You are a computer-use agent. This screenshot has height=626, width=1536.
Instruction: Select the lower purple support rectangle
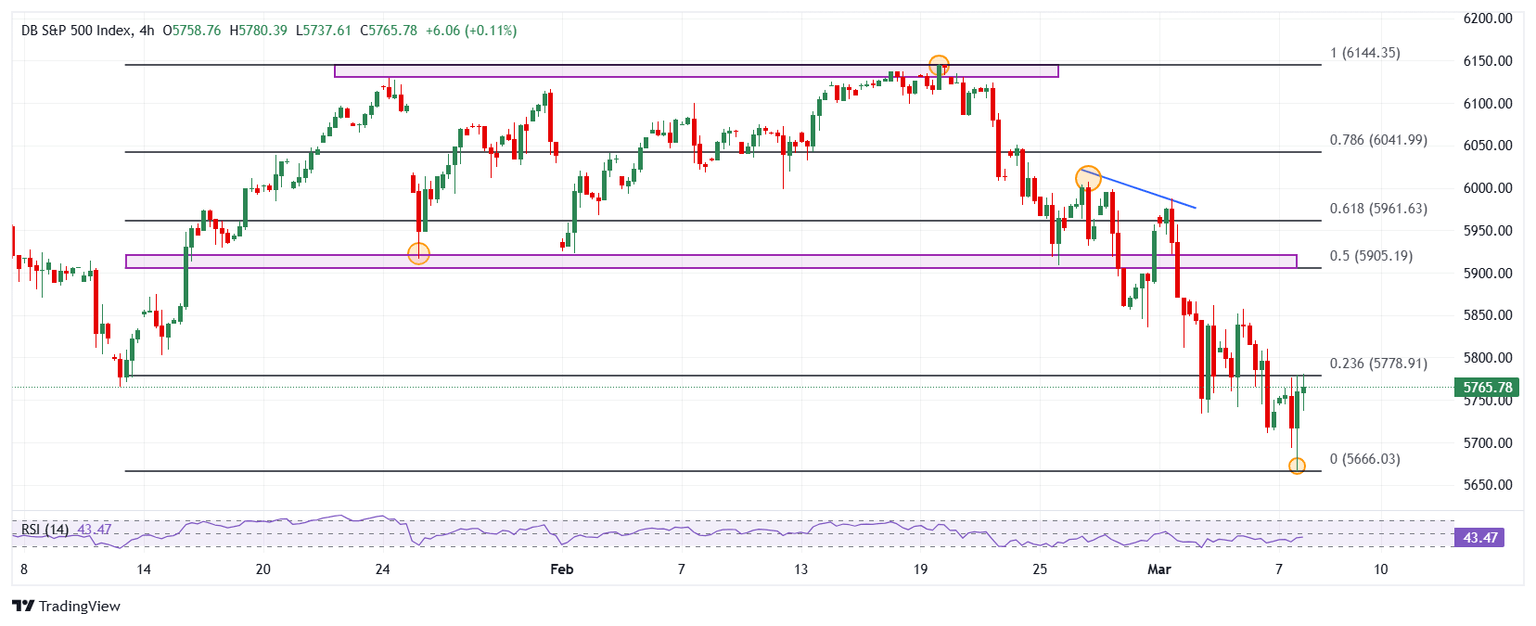(700, 261)
